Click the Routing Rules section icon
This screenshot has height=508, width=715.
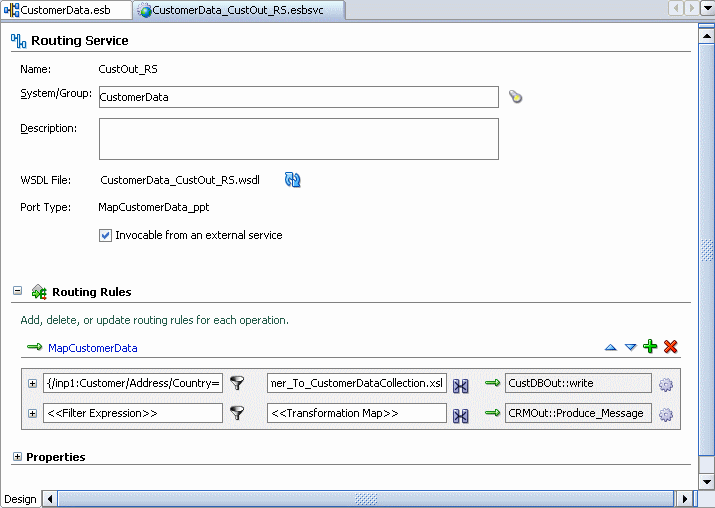coord(39,292)
